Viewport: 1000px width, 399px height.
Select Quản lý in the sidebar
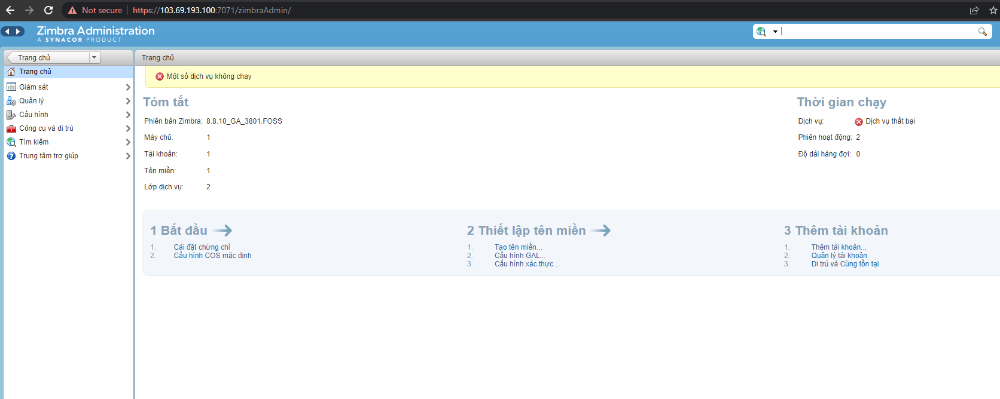pos(31,101)
